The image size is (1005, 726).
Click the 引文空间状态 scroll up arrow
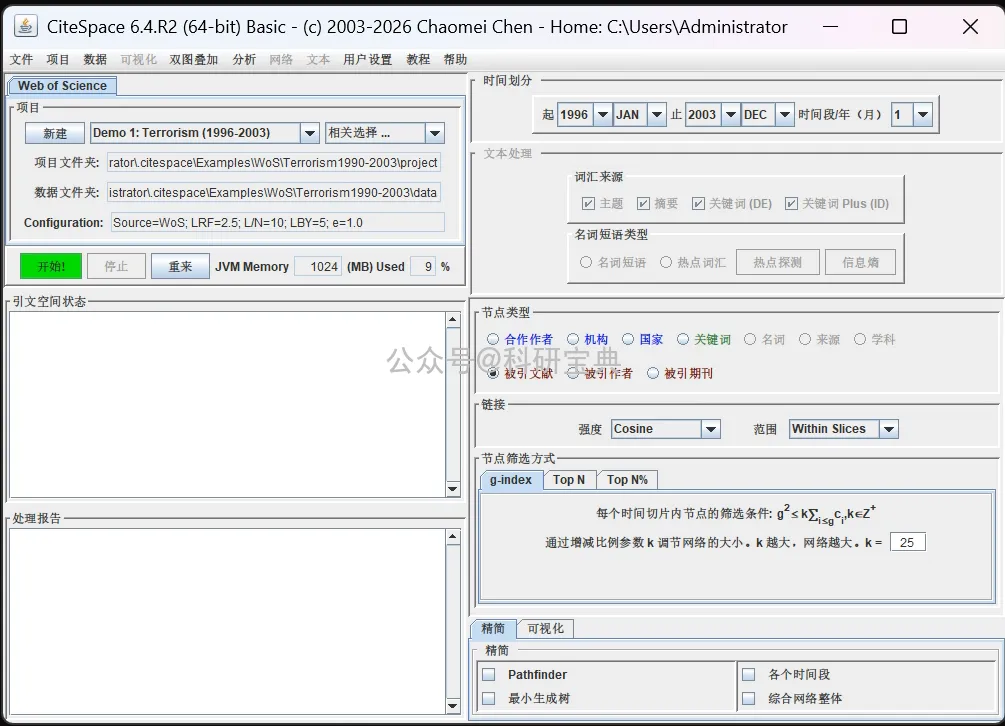pyautogui.click(x=453, y=319)
